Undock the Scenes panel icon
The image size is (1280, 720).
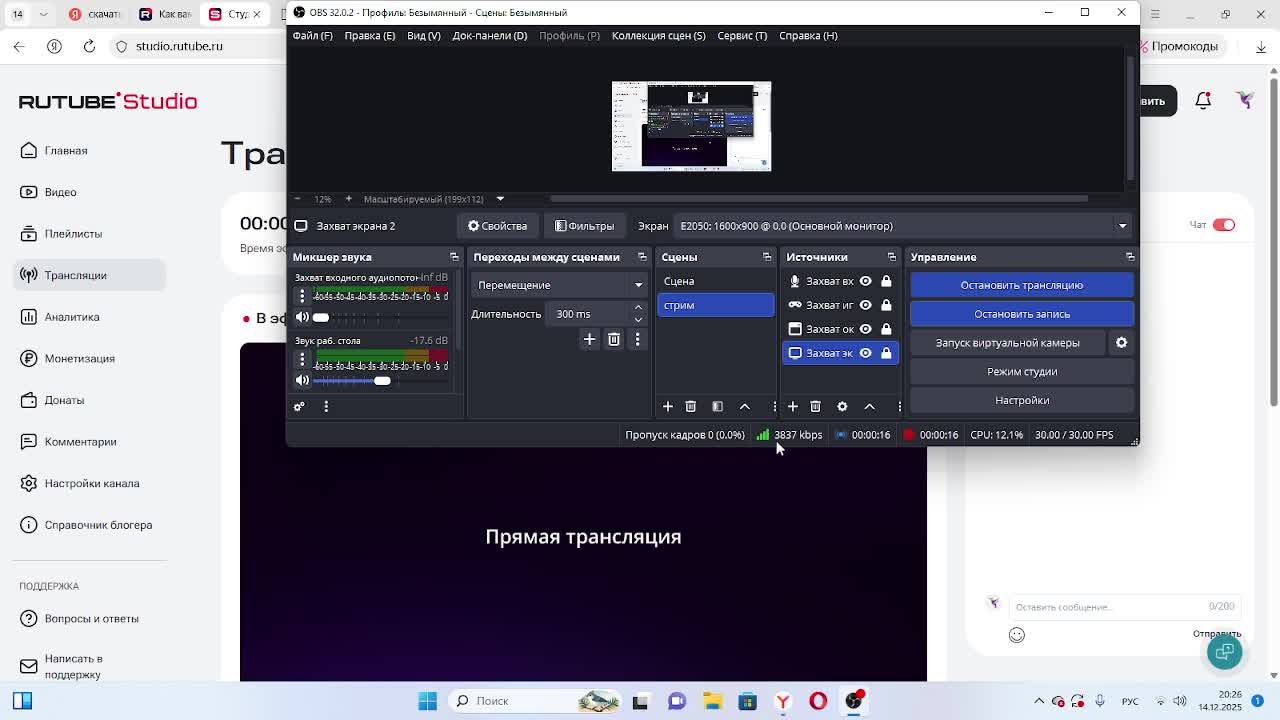click(x=767, y=257)
